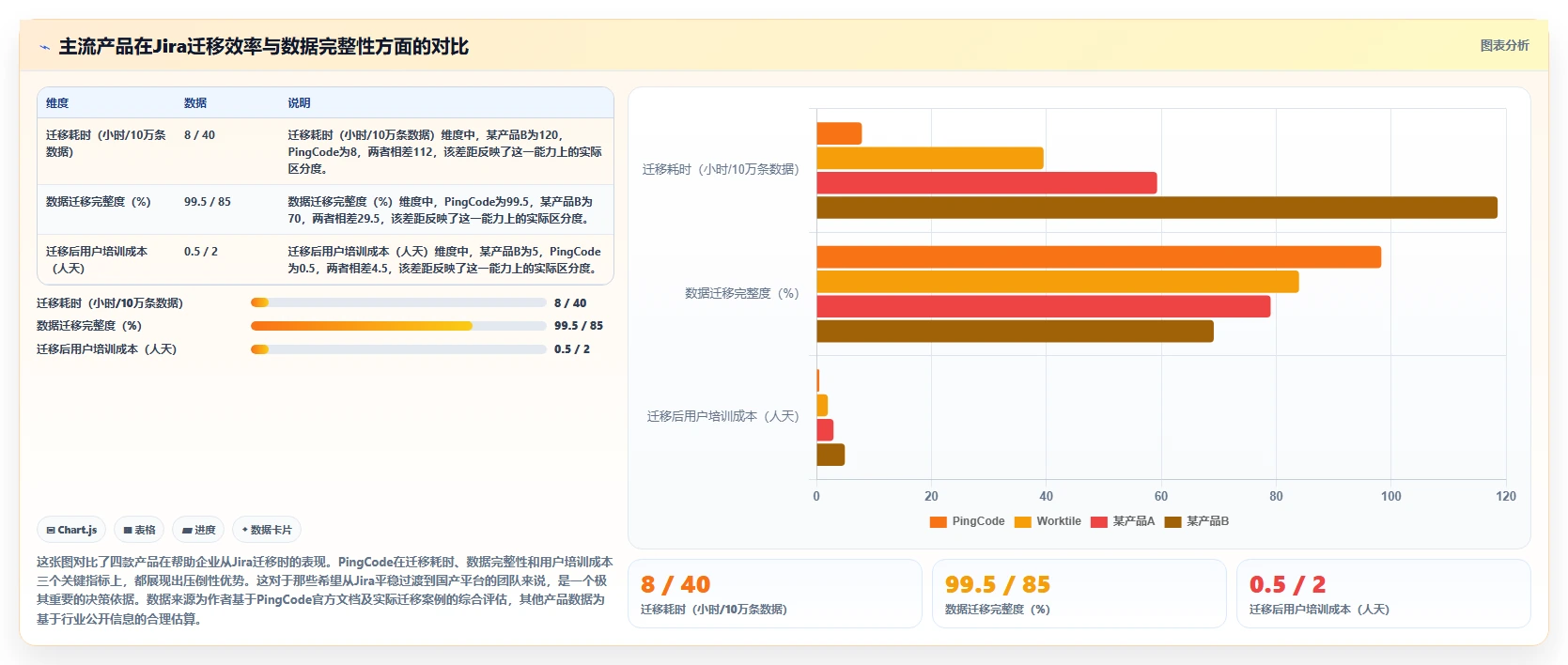The image size is (1568, 665).
Task: Click the 图表分析 label in the header
Action: (1504, 45)
